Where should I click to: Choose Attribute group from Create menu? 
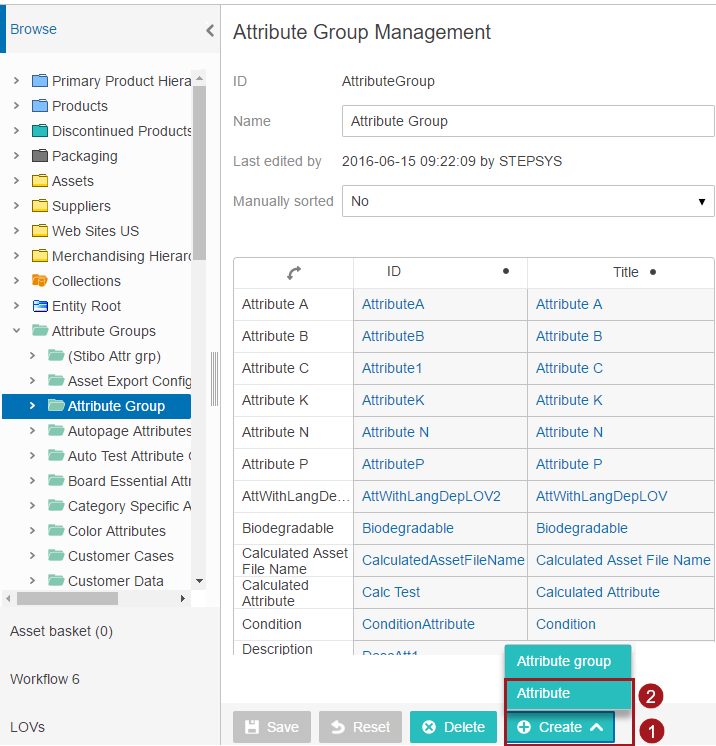point(568,661)
